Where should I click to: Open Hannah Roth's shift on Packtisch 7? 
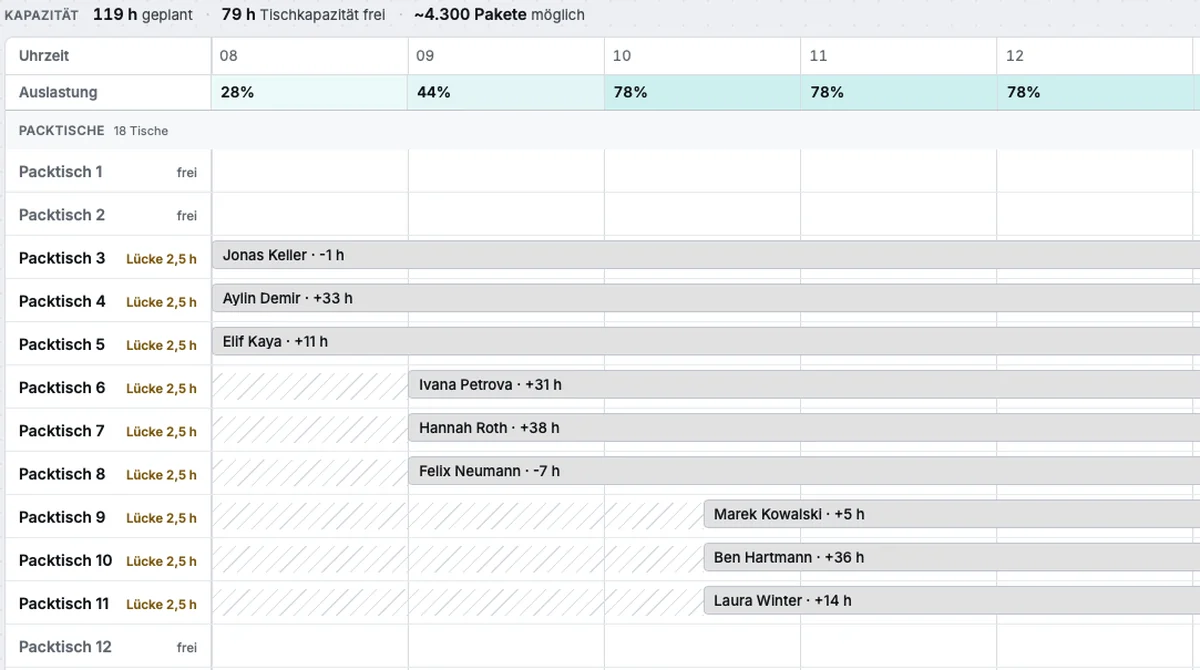(804, 427)
